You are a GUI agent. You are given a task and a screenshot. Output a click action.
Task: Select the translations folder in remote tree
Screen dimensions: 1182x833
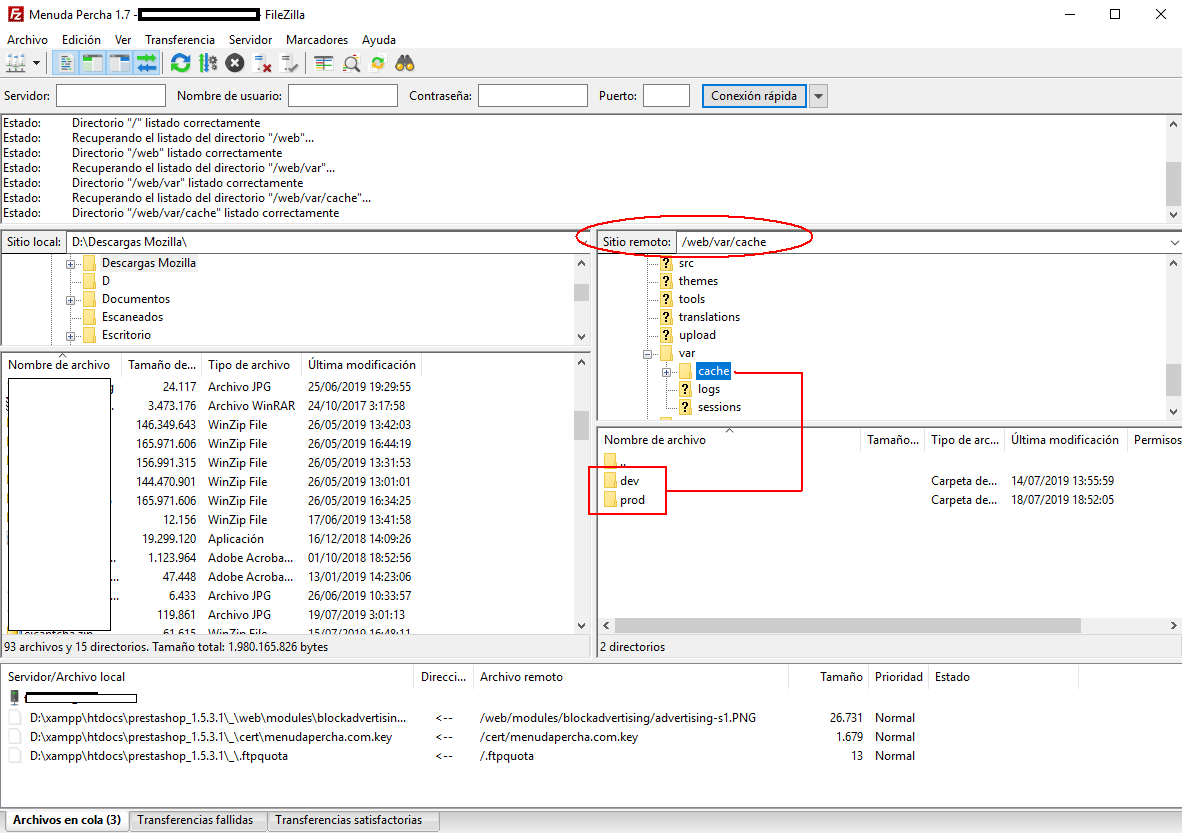pos(709,317)
